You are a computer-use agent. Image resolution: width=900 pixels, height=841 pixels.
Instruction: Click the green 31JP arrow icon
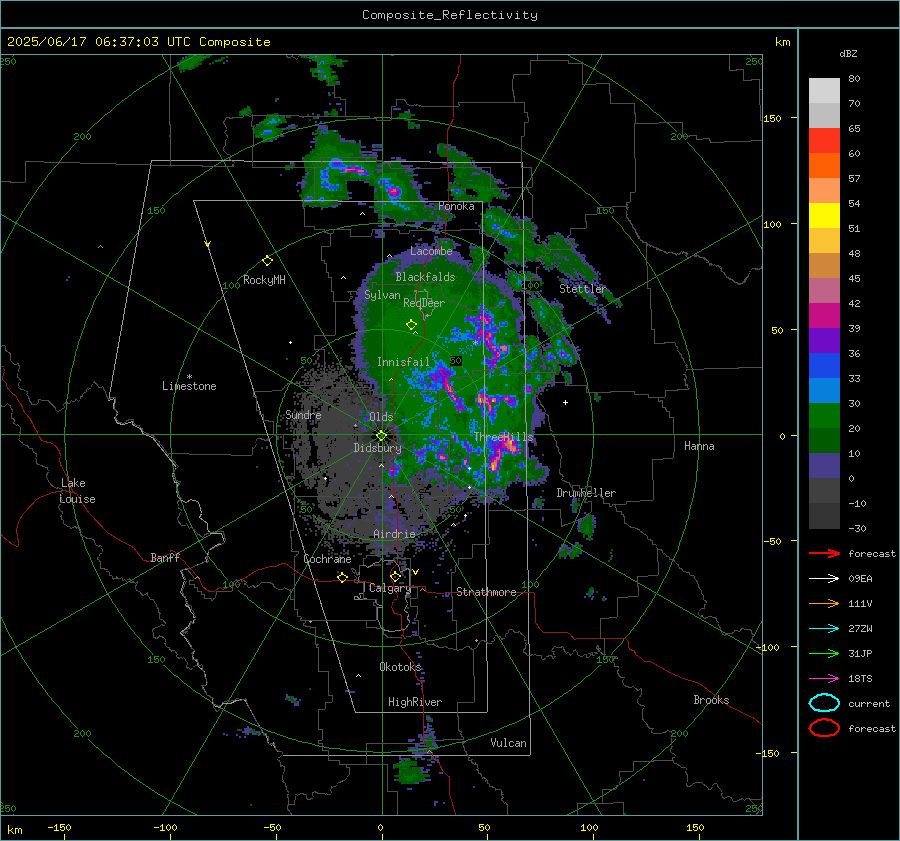click(x=824, y=653)
